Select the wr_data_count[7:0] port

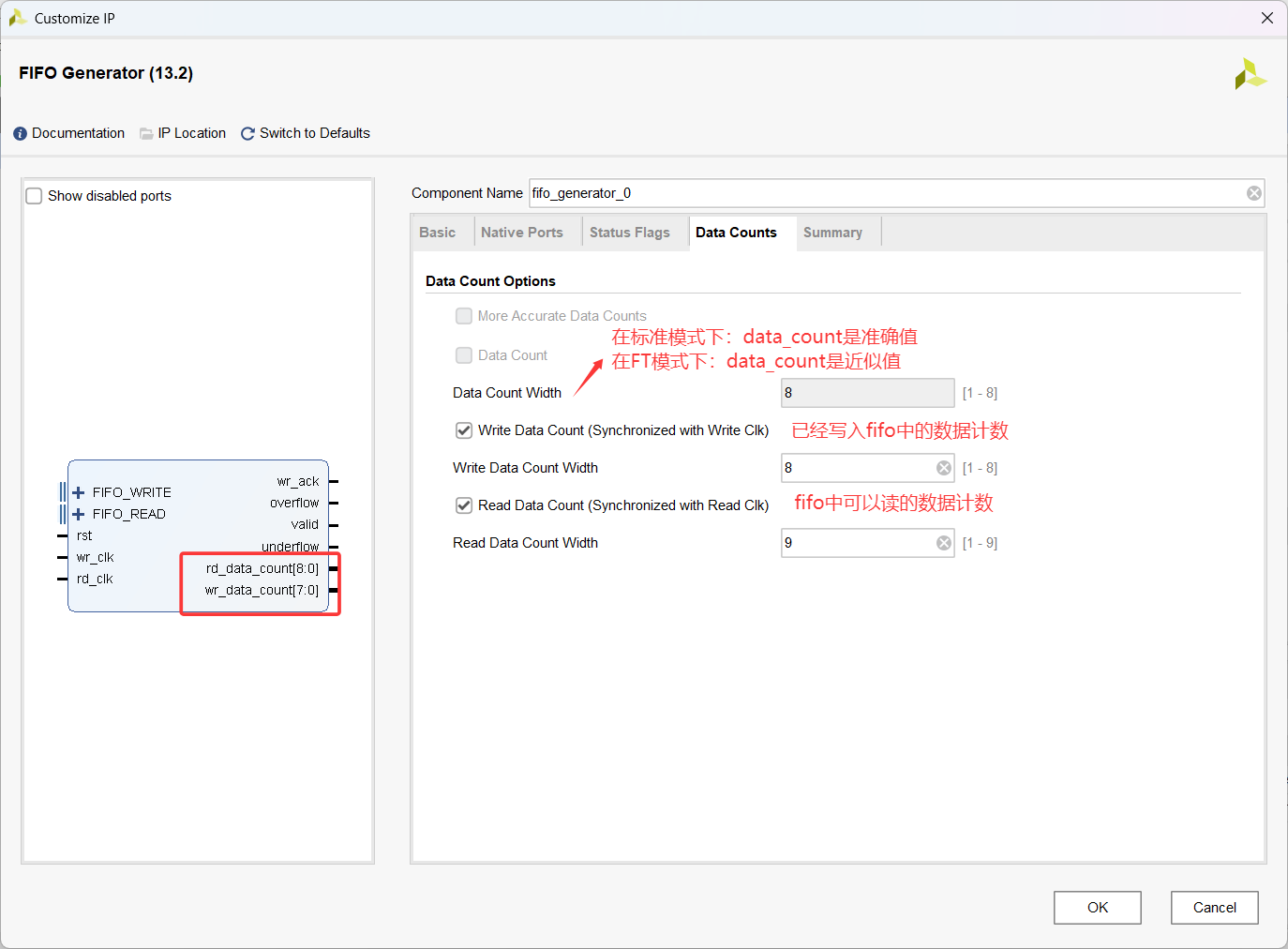coord(262,590)
